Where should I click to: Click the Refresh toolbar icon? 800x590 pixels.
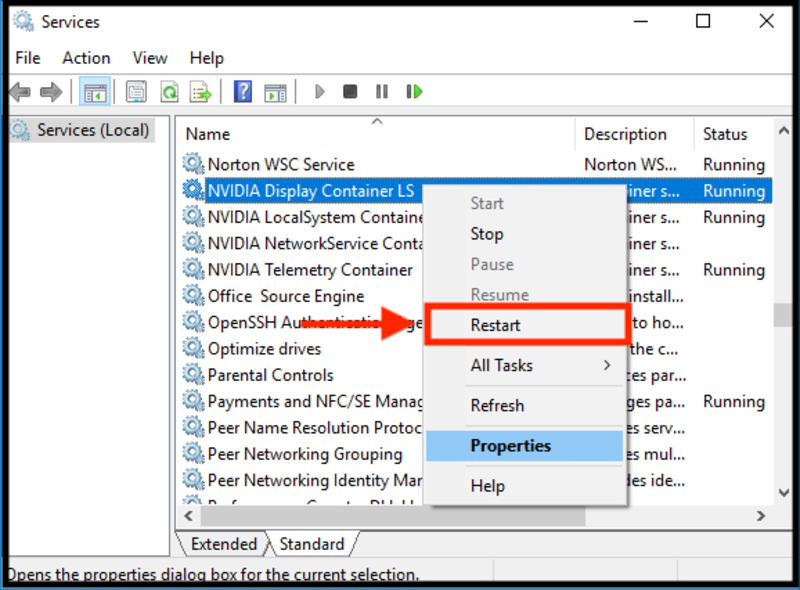coord(169,92)
